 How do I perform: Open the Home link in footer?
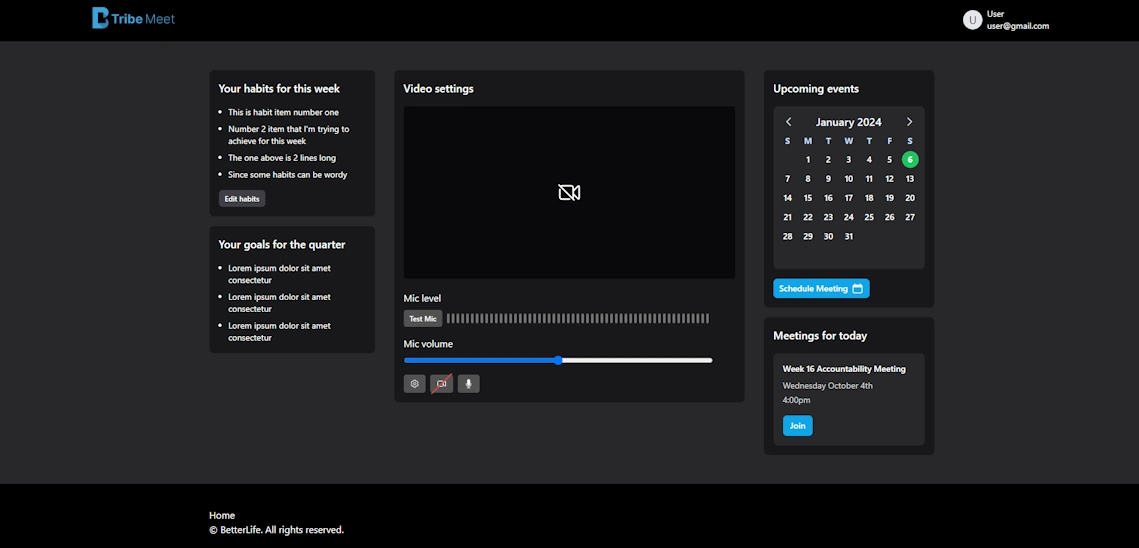click(x=222, y=516)
